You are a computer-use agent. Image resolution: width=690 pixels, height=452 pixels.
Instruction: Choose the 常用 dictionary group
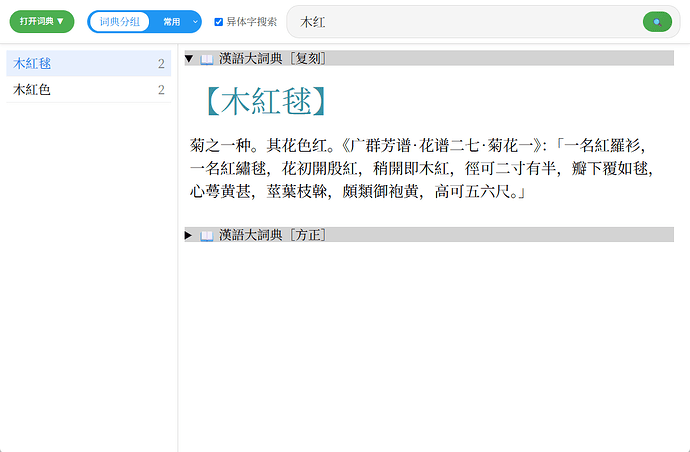pos(171,22)
